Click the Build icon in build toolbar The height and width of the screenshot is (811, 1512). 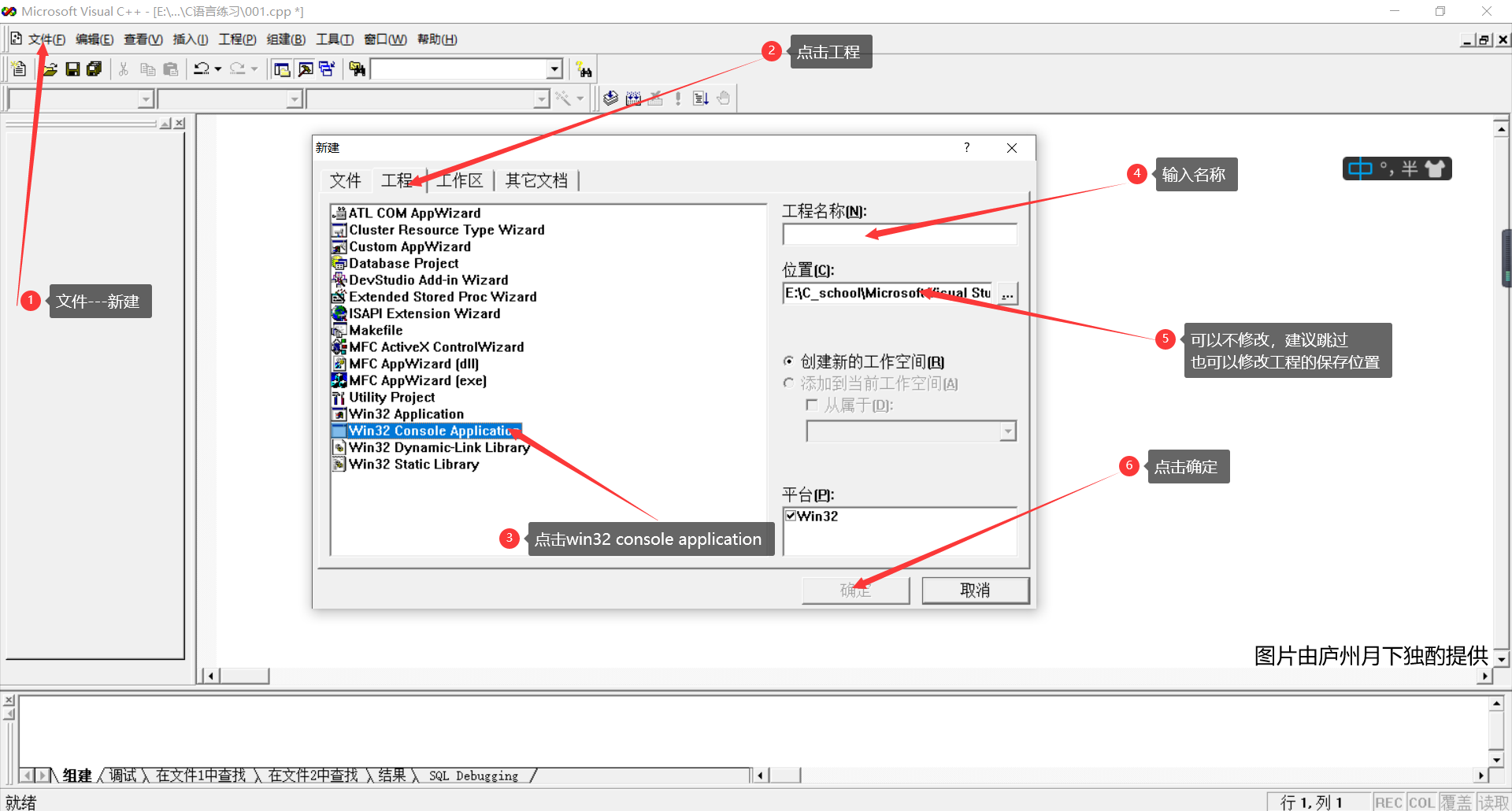pos(633,98)
